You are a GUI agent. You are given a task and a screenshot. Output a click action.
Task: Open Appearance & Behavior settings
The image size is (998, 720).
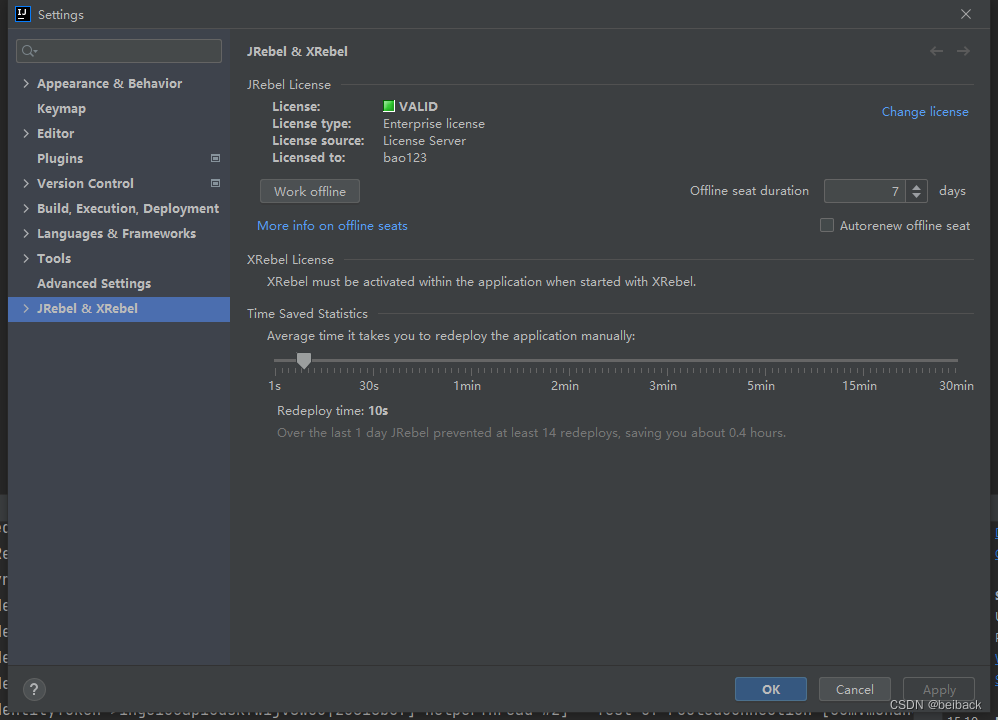[x=109, y=83]
